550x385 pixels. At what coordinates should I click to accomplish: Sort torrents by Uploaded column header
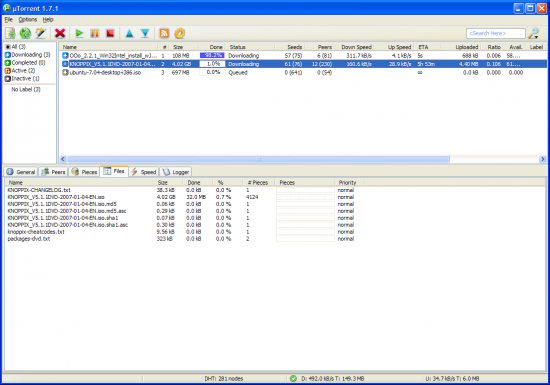[461, 47]
